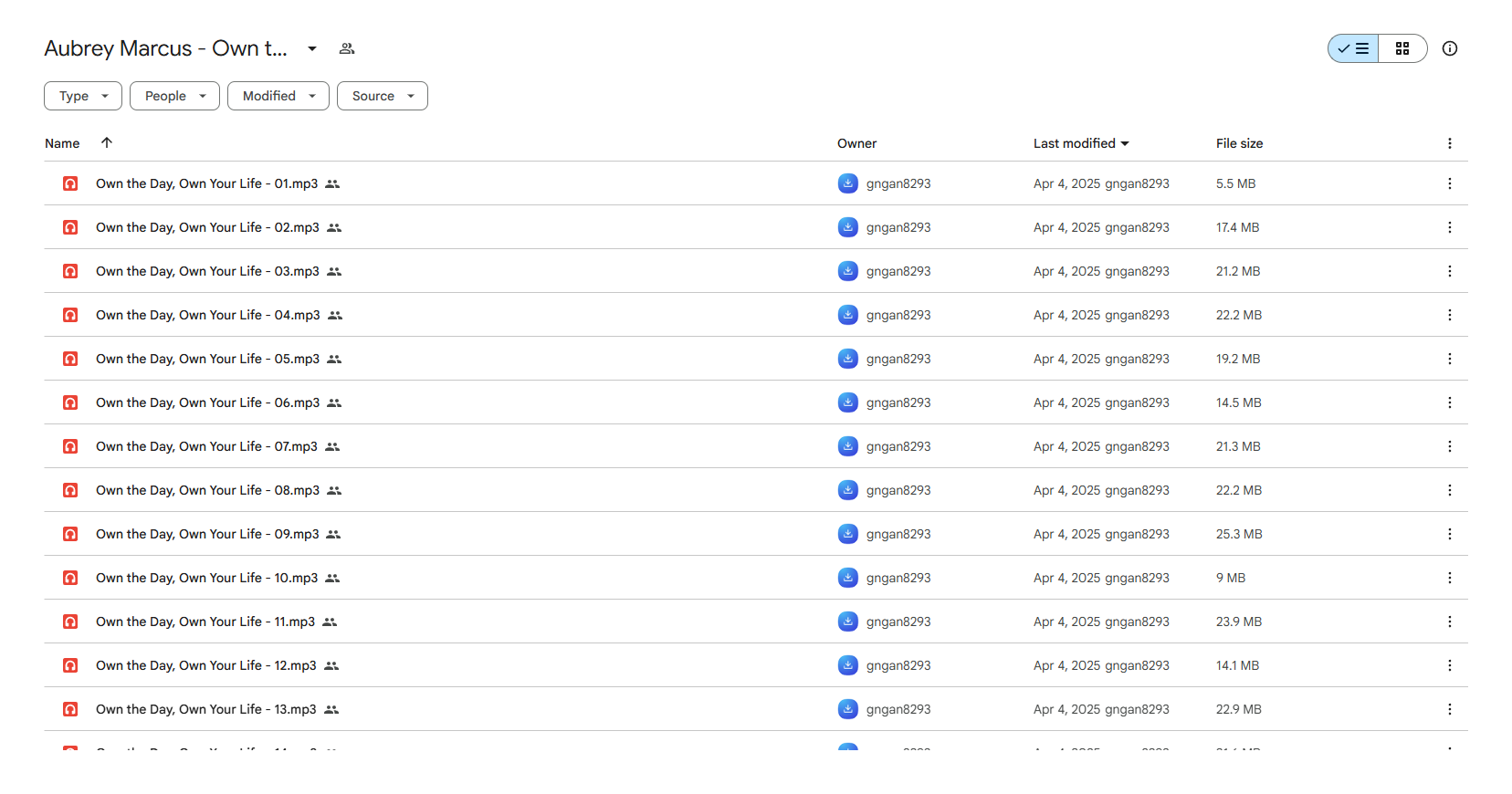
Task: Open more actions for 13.mp3 row
Action: tap(1449, 709)
